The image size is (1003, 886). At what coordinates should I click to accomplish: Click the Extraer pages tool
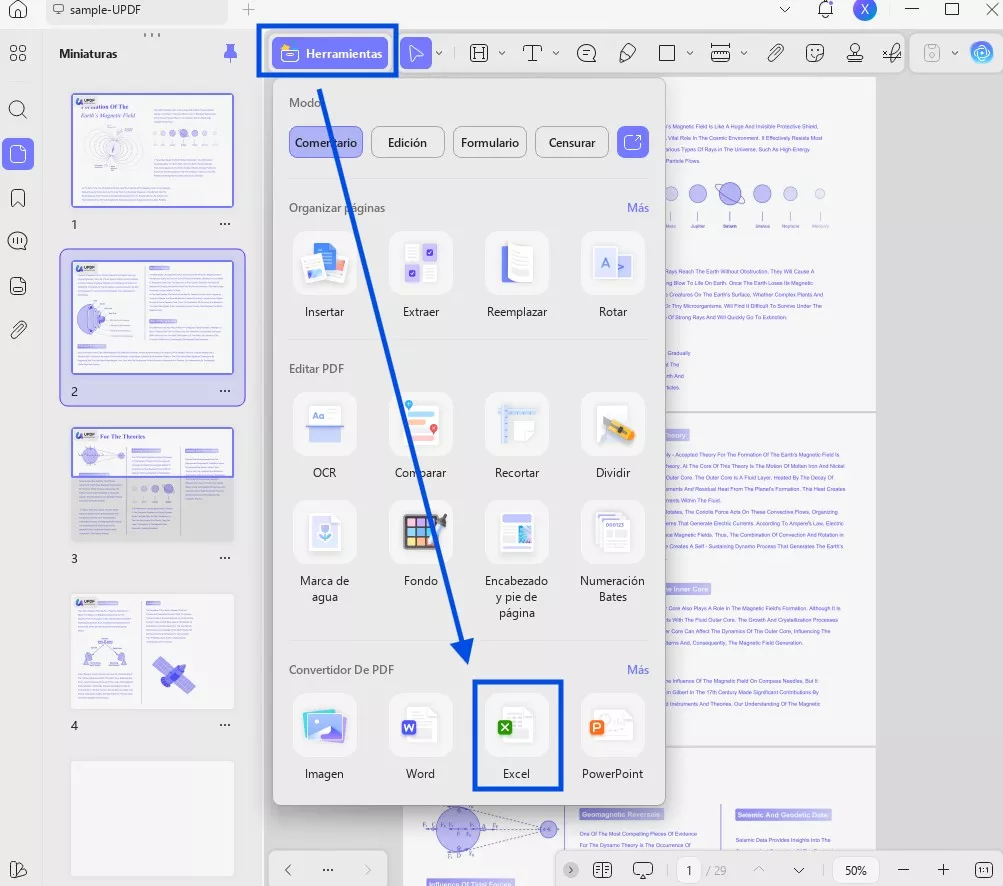point(421,276)
